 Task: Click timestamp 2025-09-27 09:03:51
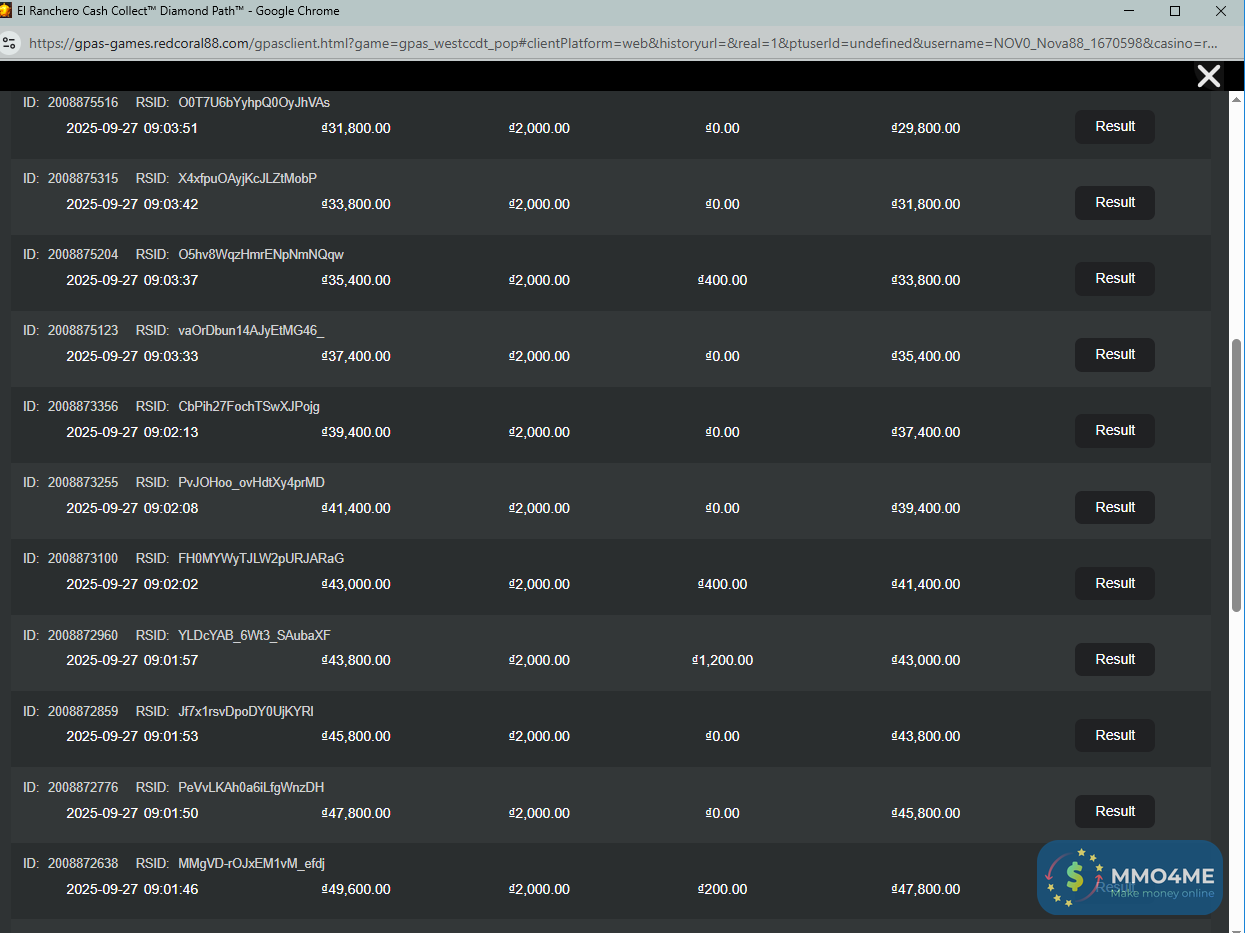pos(132,128)
